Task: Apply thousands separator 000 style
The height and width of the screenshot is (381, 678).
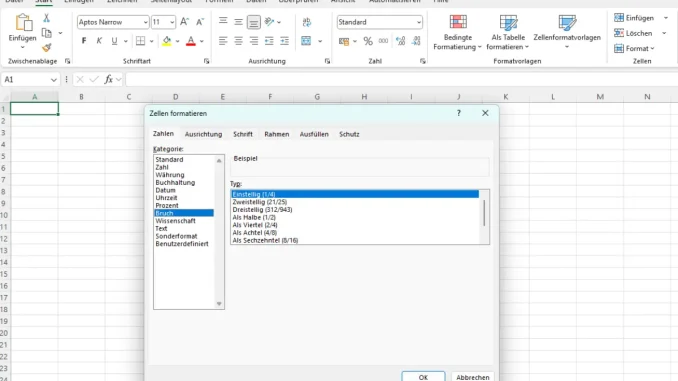Action: pos(383,41)
